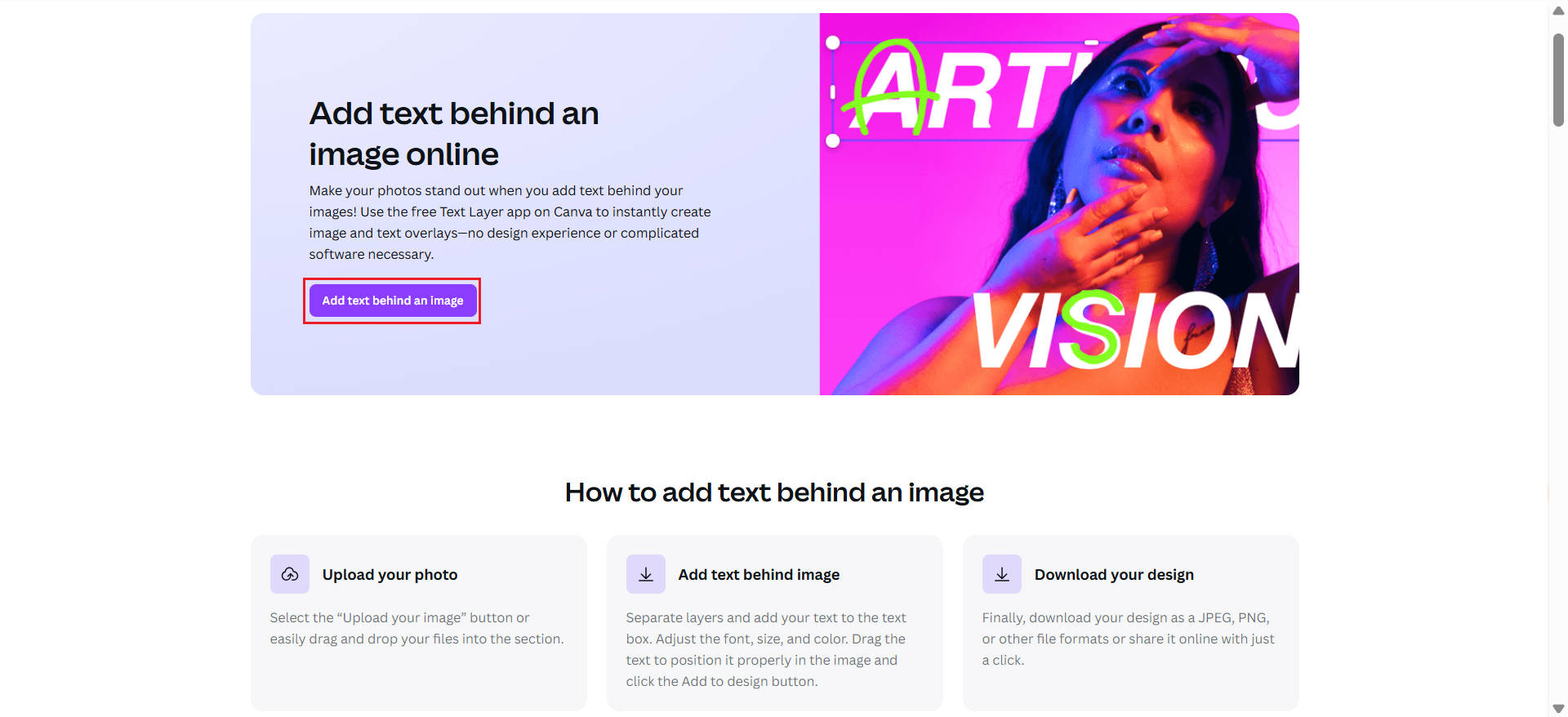
Task: Click the main page title heading
Action: pos(454,134)
